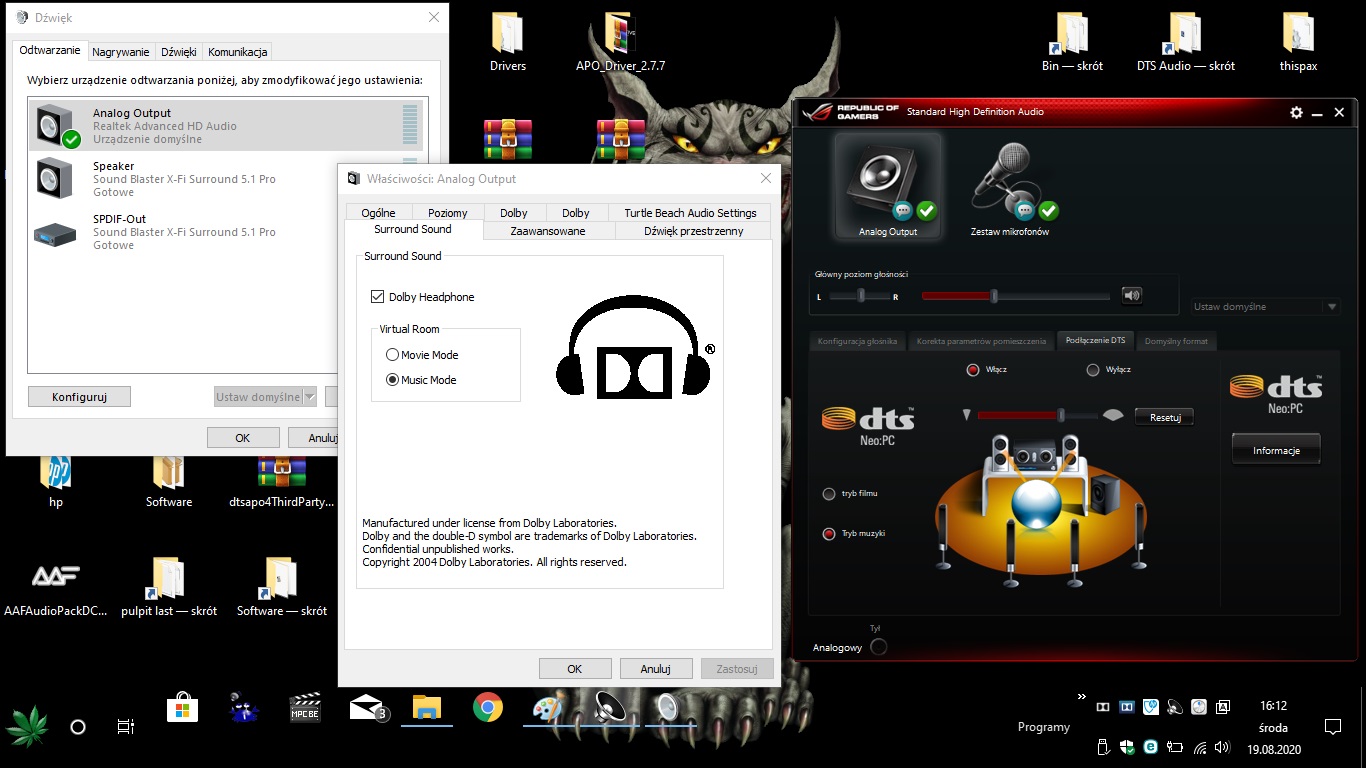Open dtsapo4ThirdParty archive icon

pos(282,480)
